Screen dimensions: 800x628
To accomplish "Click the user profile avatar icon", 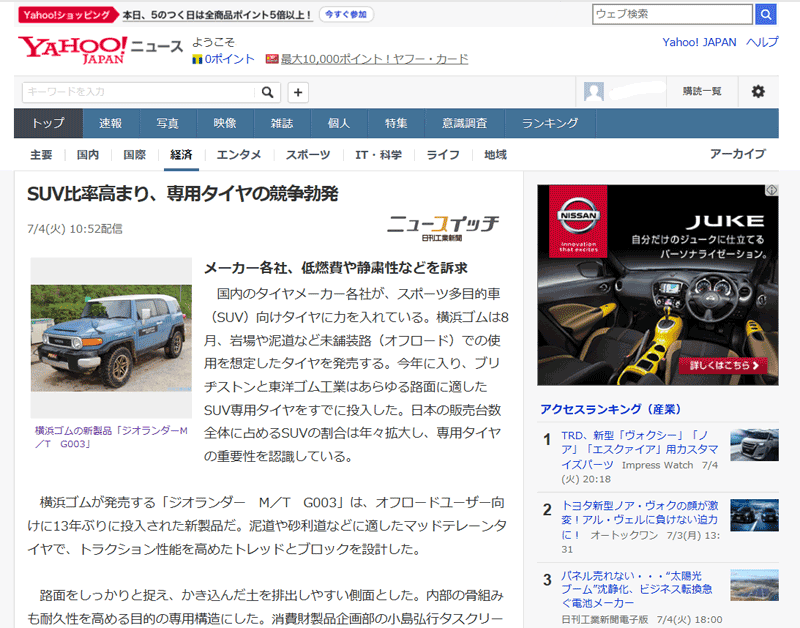I will (x=593, y=92).
